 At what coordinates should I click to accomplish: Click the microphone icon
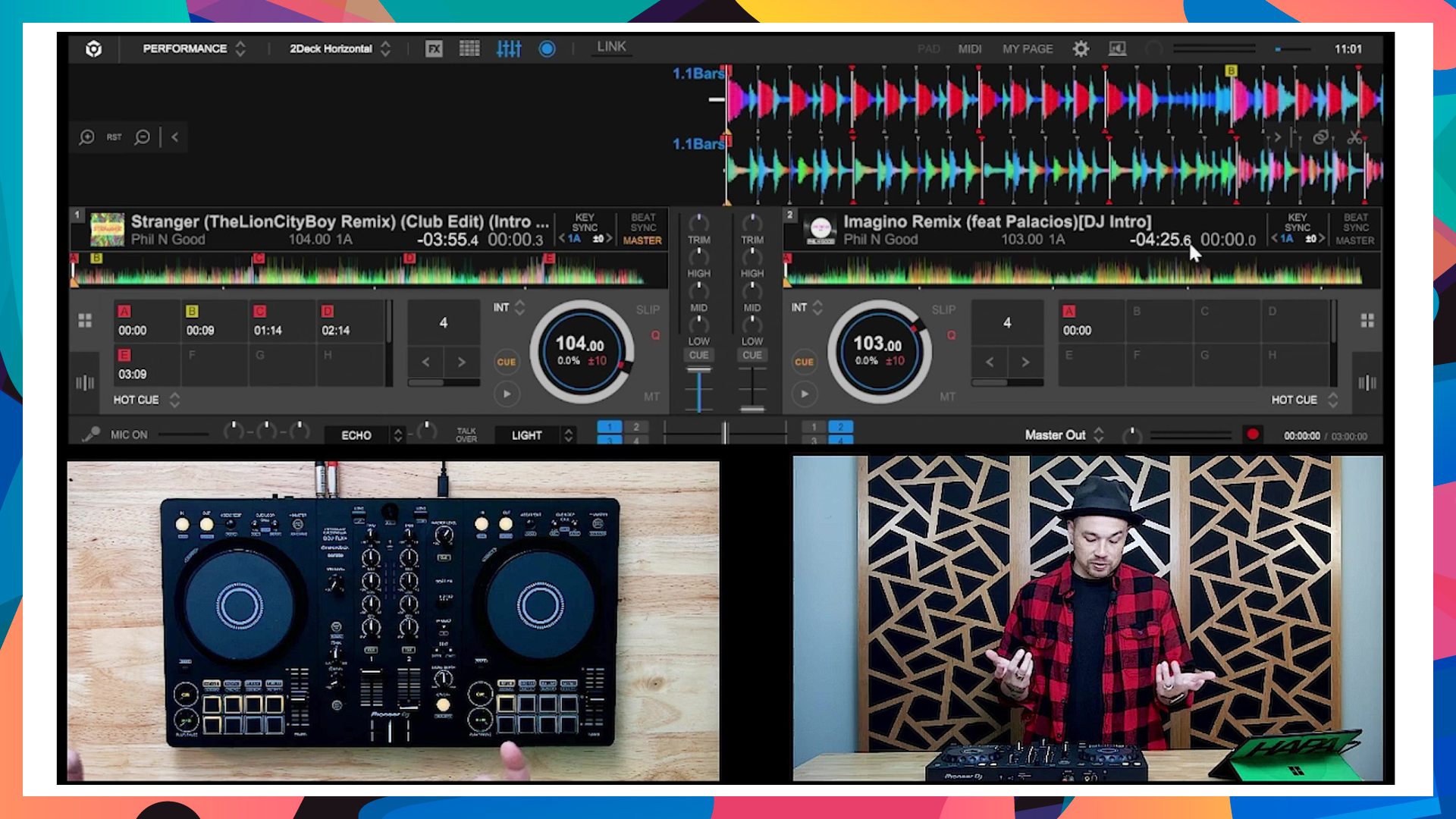pos(91,435)
